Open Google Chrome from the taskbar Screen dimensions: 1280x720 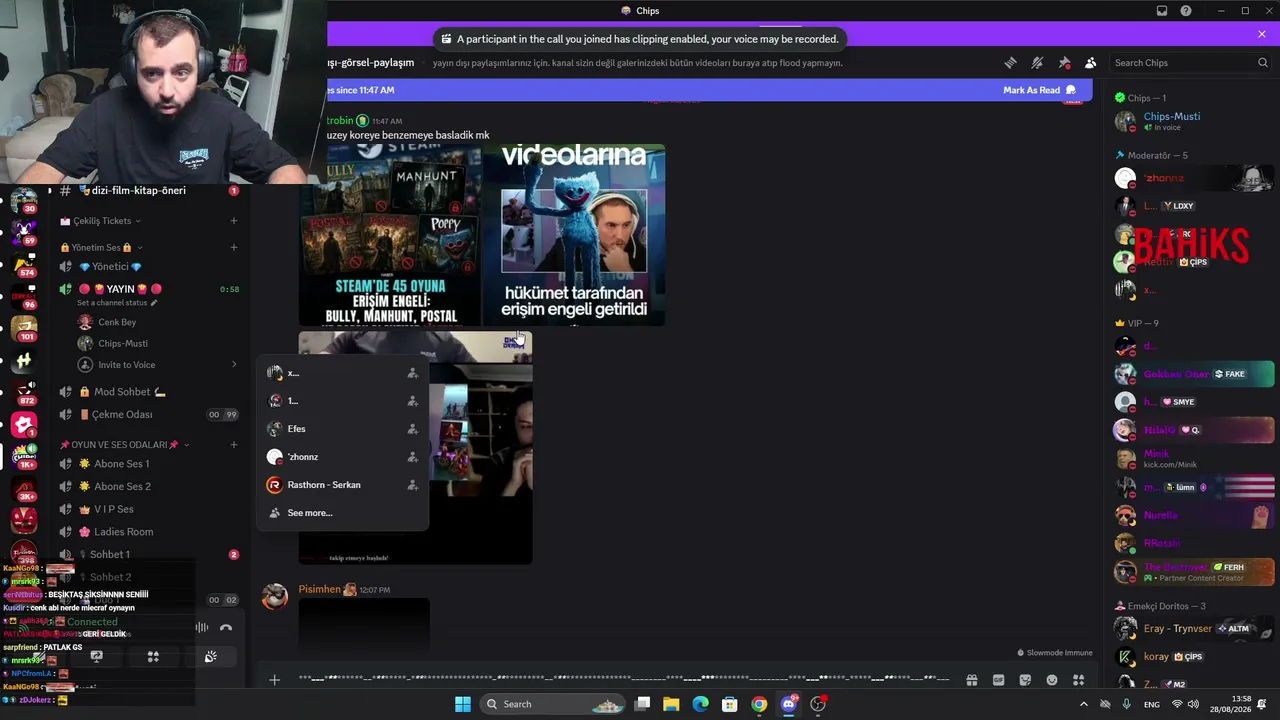coord(759,704)
